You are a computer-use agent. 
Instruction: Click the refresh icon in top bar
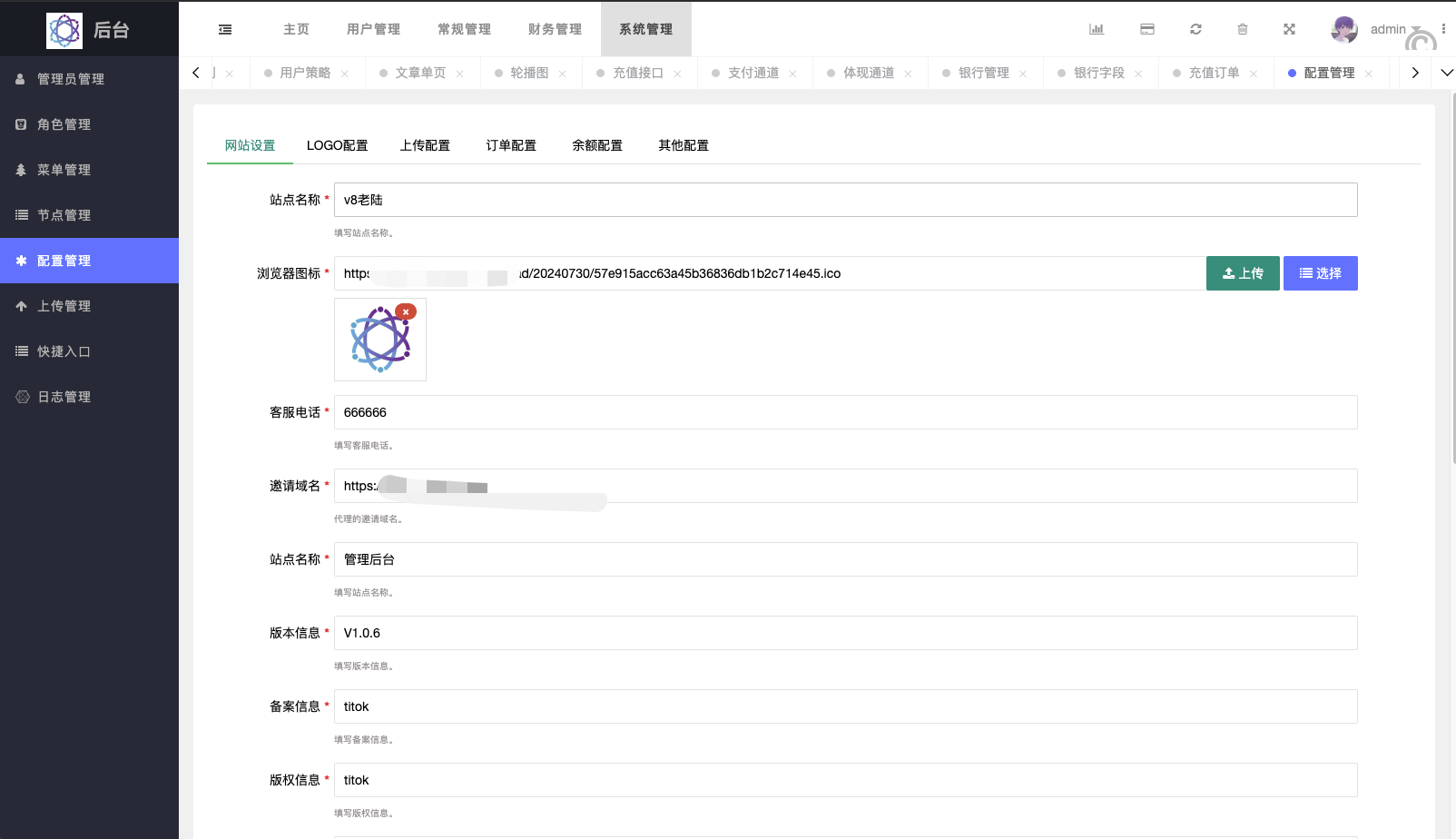coord(1195,29)
